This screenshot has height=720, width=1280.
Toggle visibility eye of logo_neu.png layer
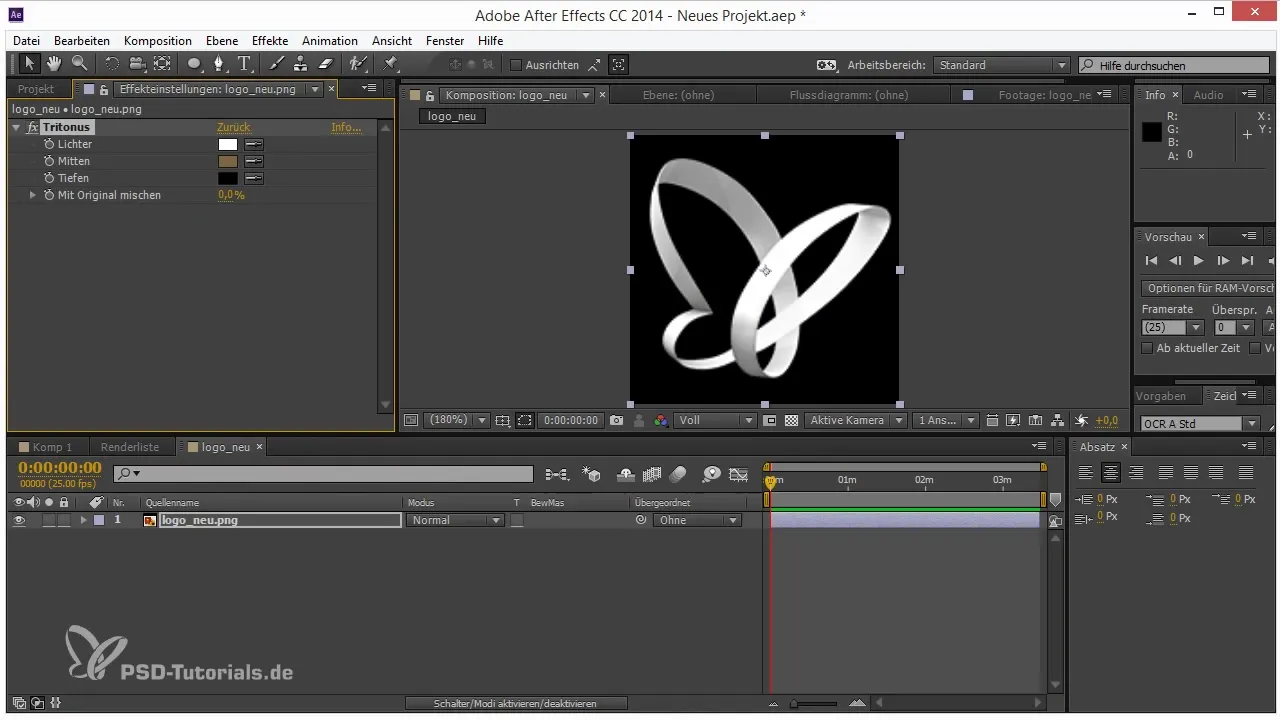click(18, 520)
